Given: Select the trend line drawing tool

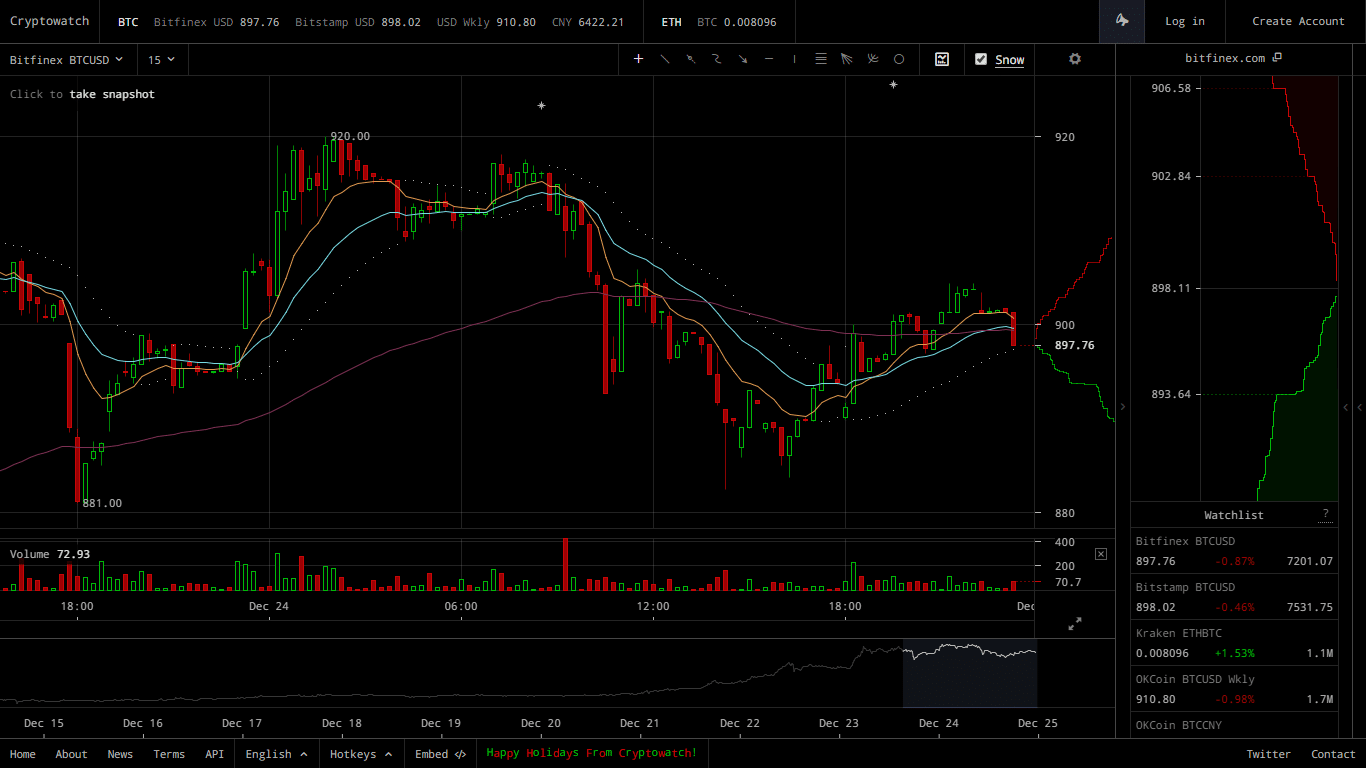Looking at the screenshot, I should (665, 59).
